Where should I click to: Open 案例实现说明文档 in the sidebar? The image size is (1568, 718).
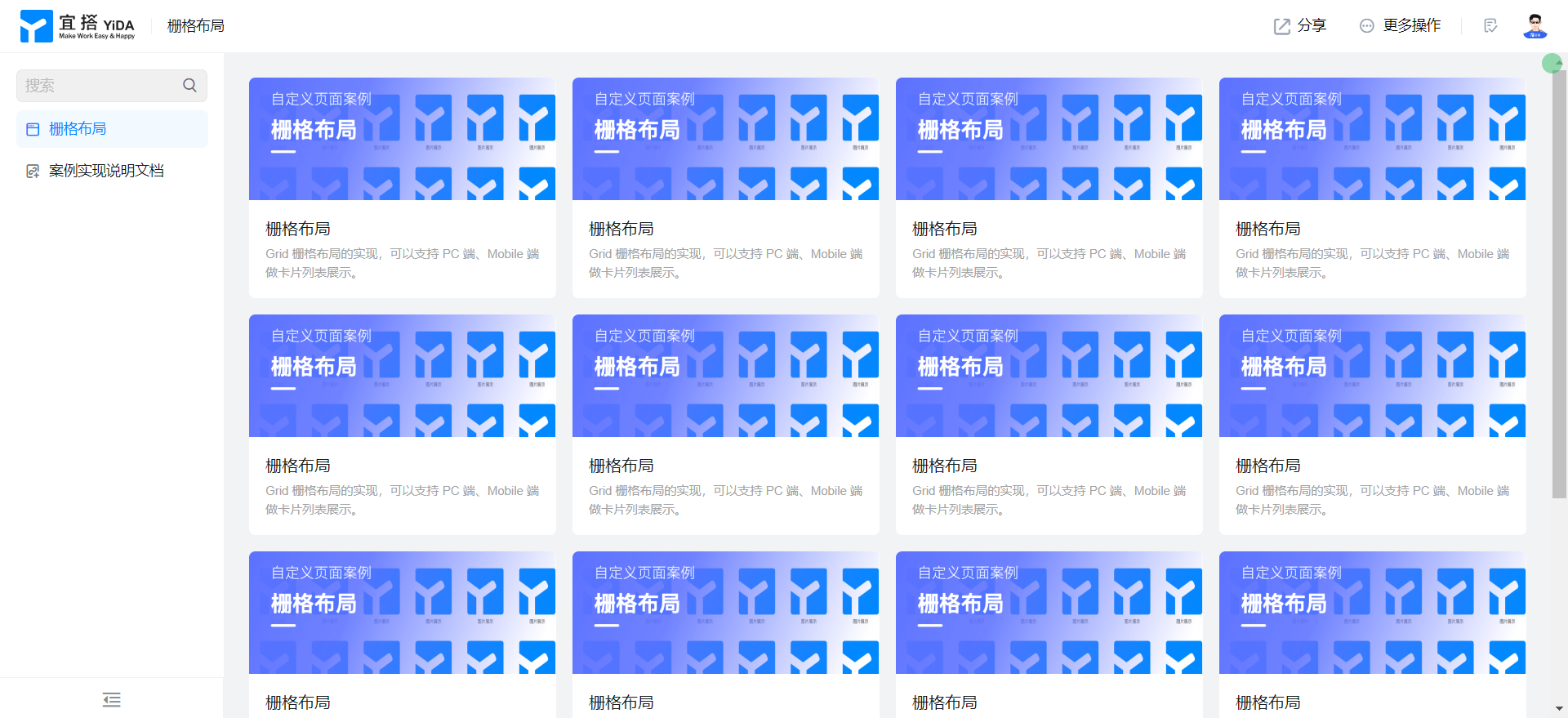pos(106,171)
